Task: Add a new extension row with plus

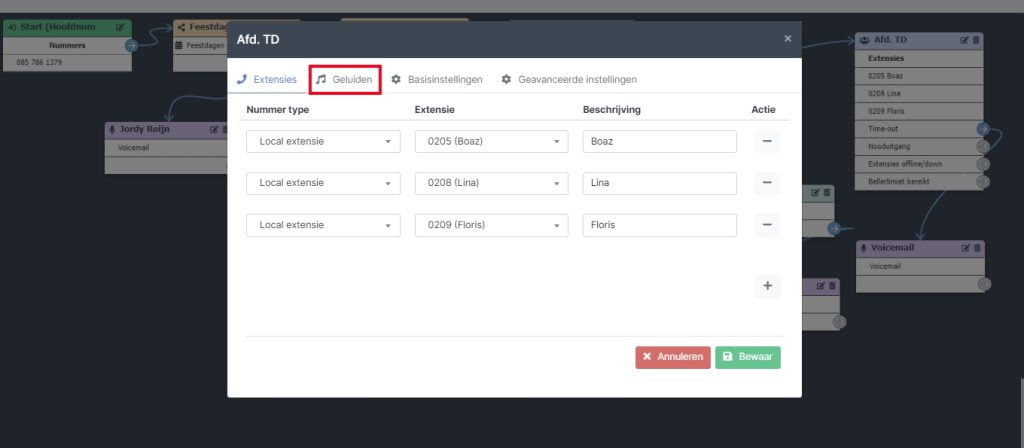Action: pos(767,286)
